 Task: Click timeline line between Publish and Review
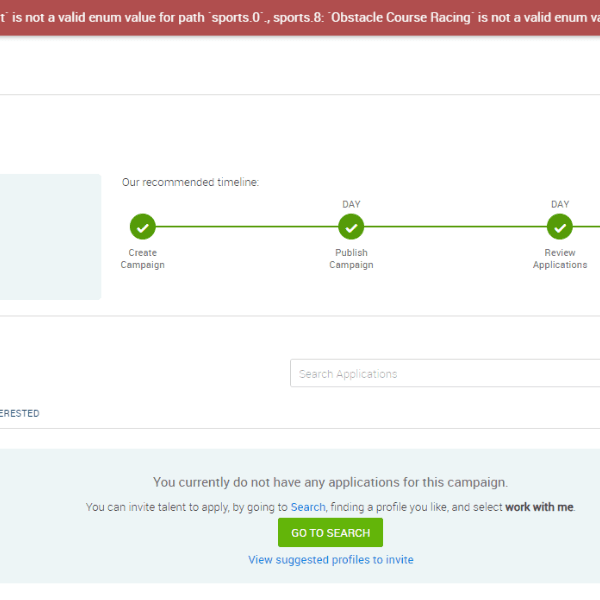coord(455,227)
